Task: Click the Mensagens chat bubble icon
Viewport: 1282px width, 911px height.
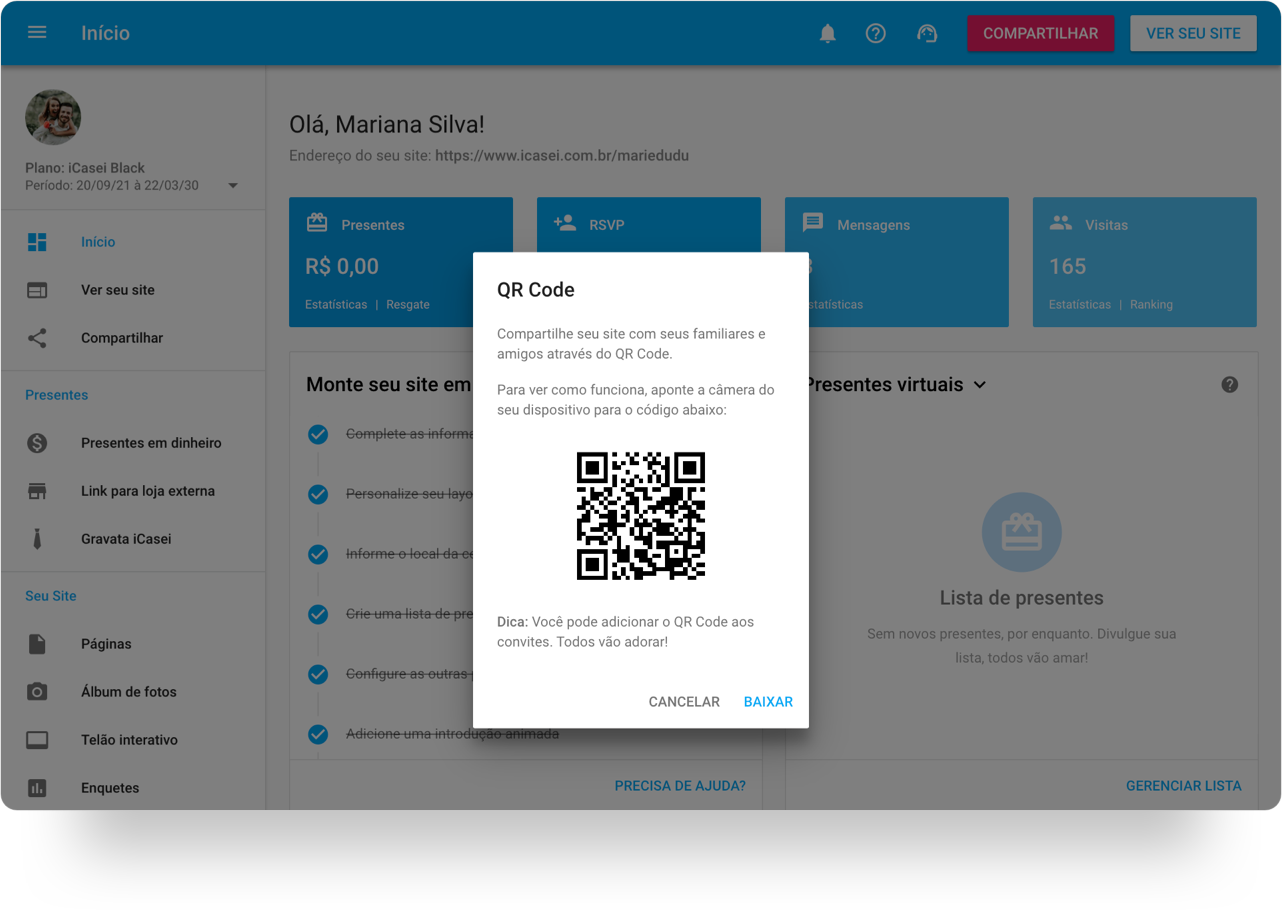Action: [x=813, y=223]
